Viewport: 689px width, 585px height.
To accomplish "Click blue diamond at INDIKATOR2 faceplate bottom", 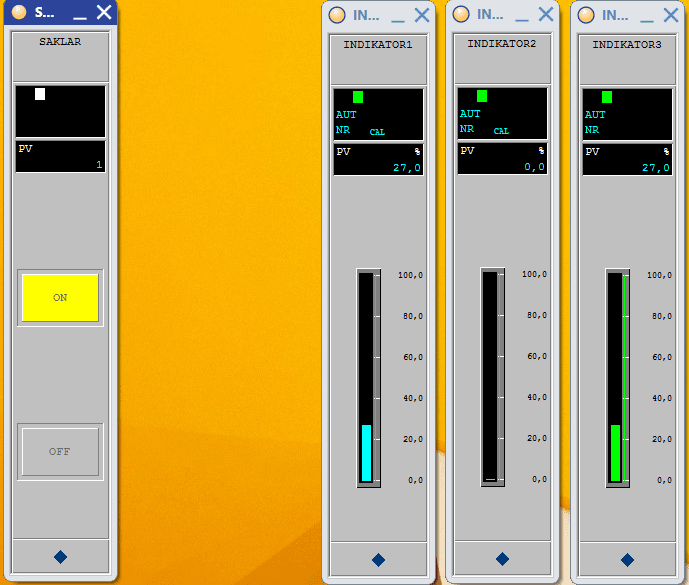I will pos(502,559).
